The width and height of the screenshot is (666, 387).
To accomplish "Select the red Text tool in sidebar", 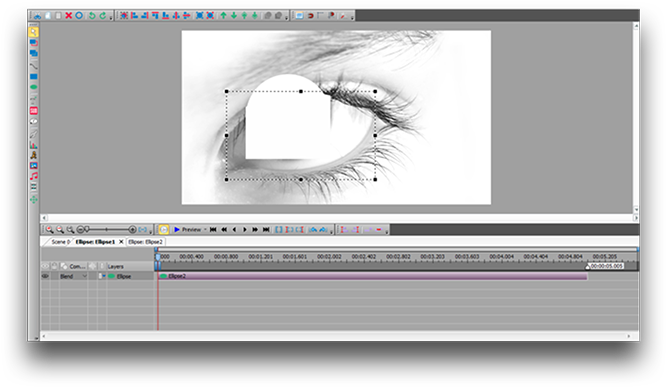I will click(34, 111).
